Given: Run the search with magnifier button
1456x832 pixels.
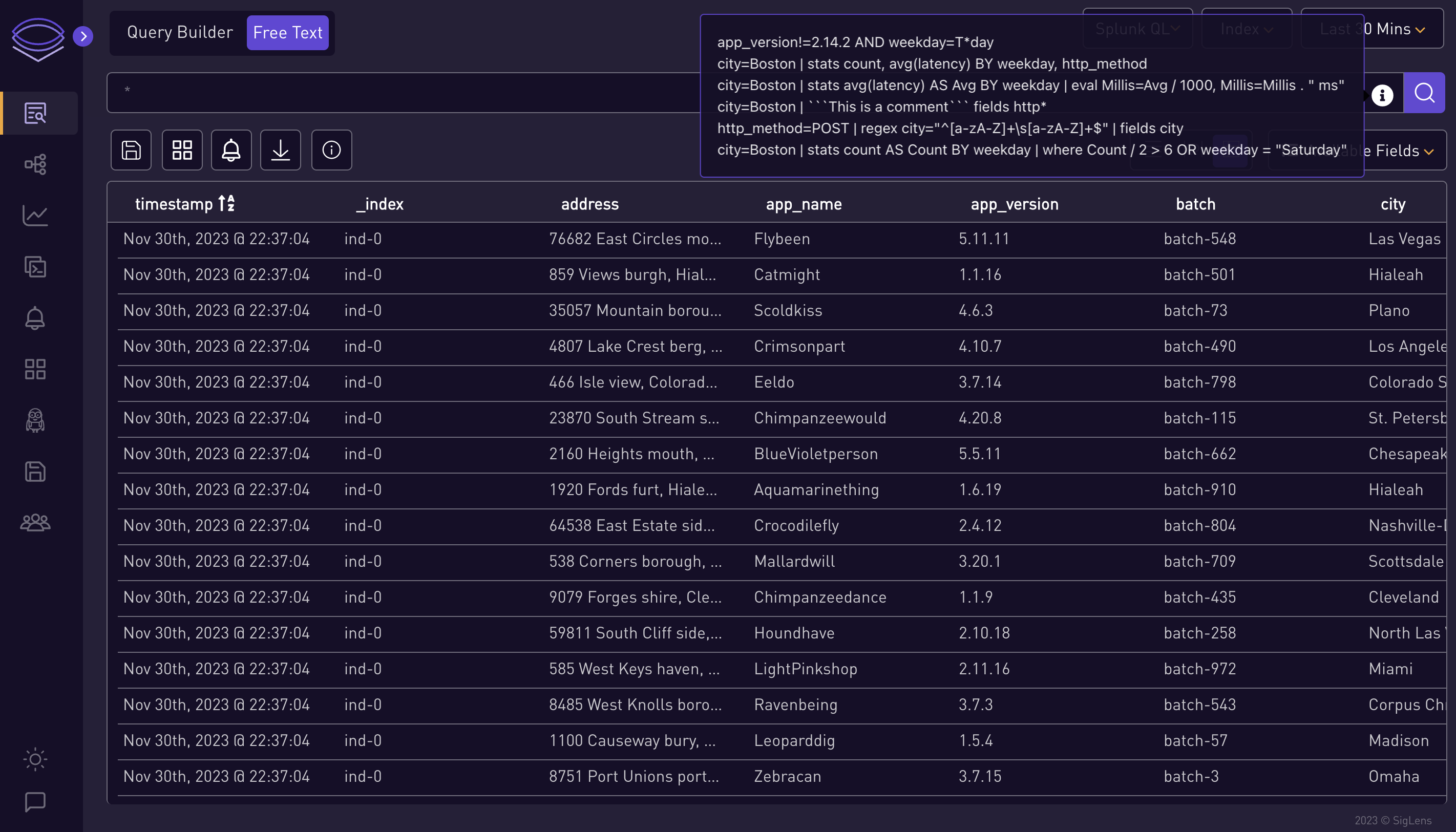Looking at the screenshot, I should pyautogui.click(x=1424, y=93).
